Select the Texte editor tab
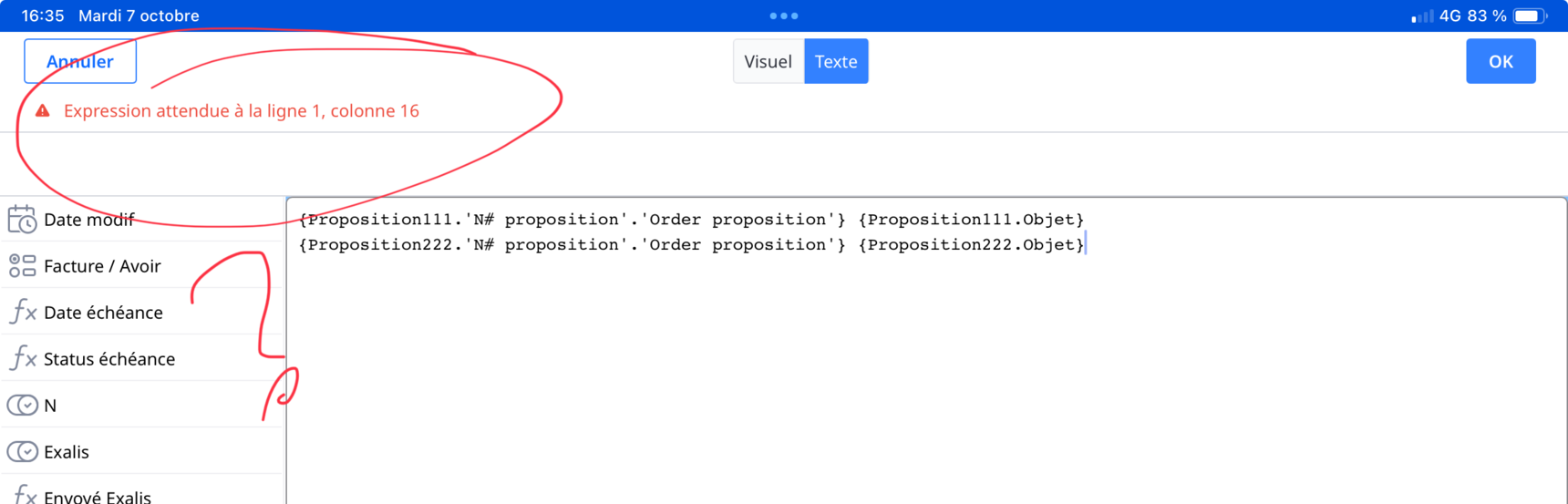1568x504 pixels. 836,62
